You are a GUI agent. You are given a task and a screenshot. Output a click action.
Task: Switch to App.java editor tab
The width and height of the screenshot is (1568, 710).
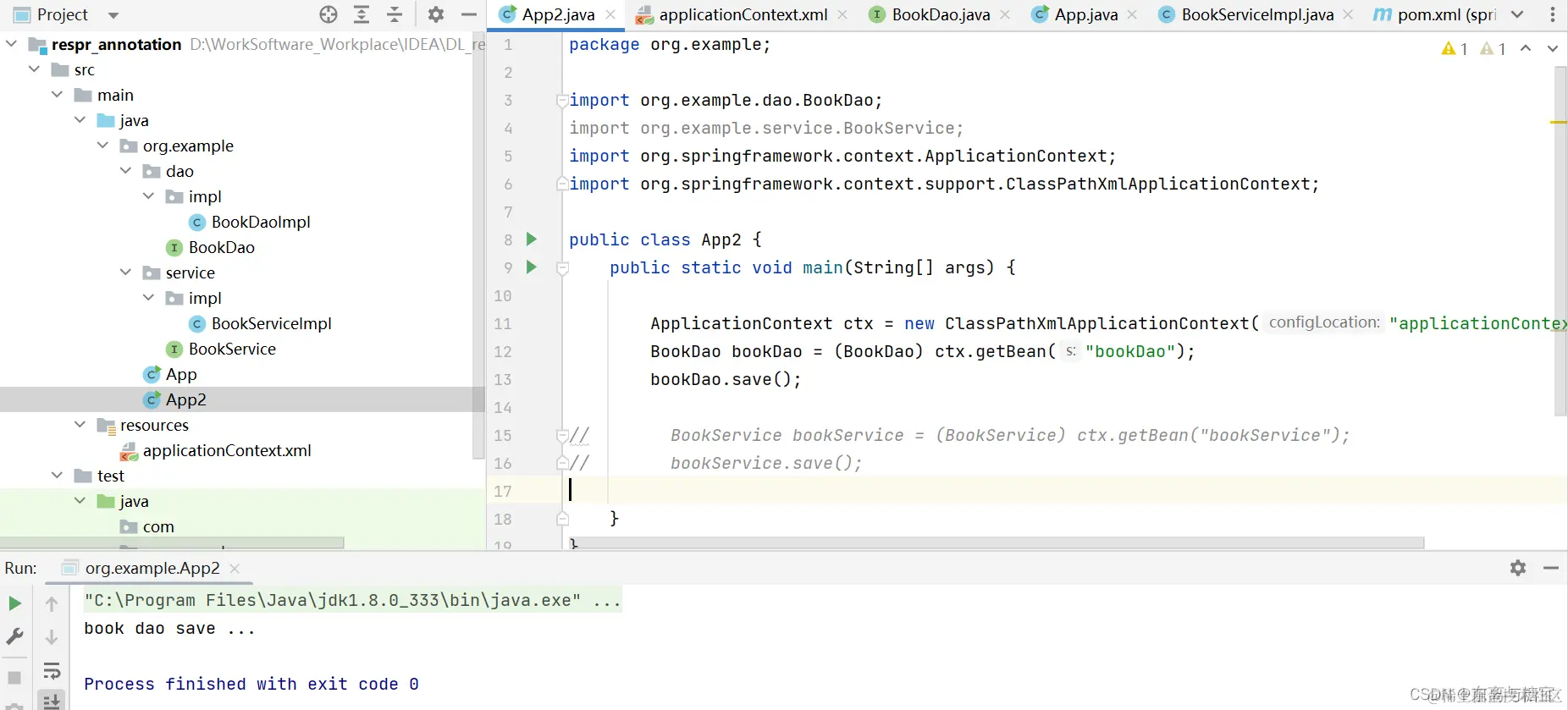point(1085,14)
